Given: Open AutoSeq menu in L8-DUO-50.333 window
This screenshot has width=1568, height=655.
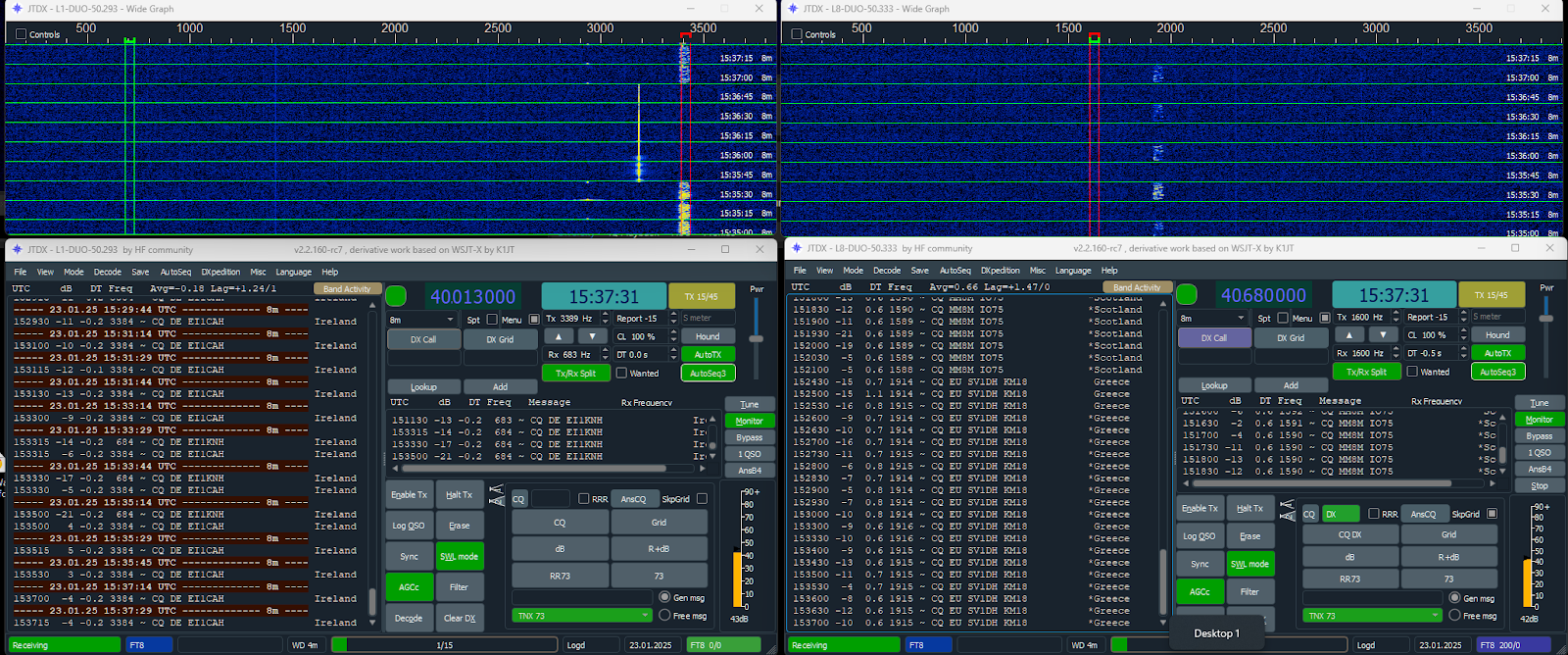Looking at the screenshot, I should point(955,271).
